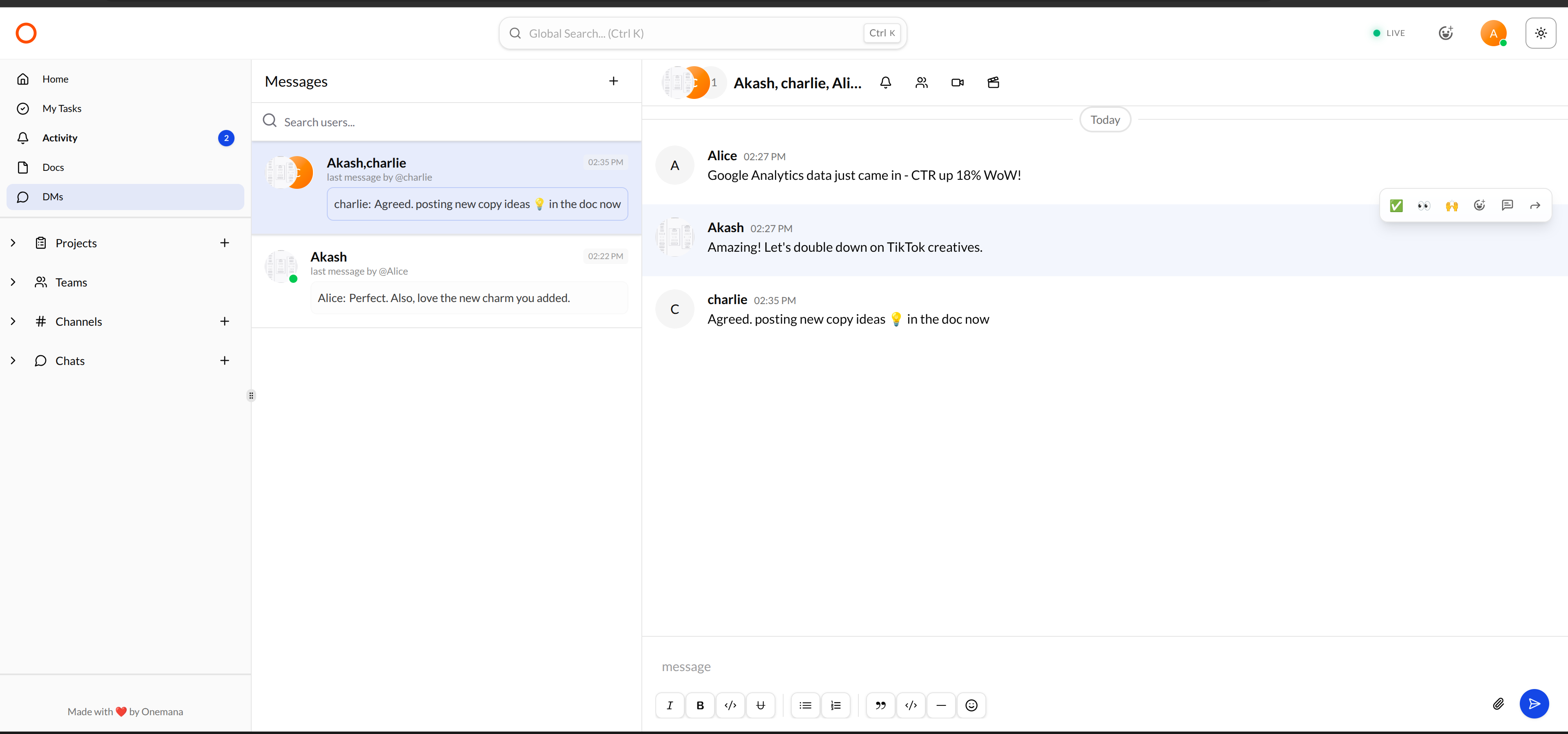Expand the Channels section chevron
The height and width of the screenshot is (734, 1568).
[13, 322]
